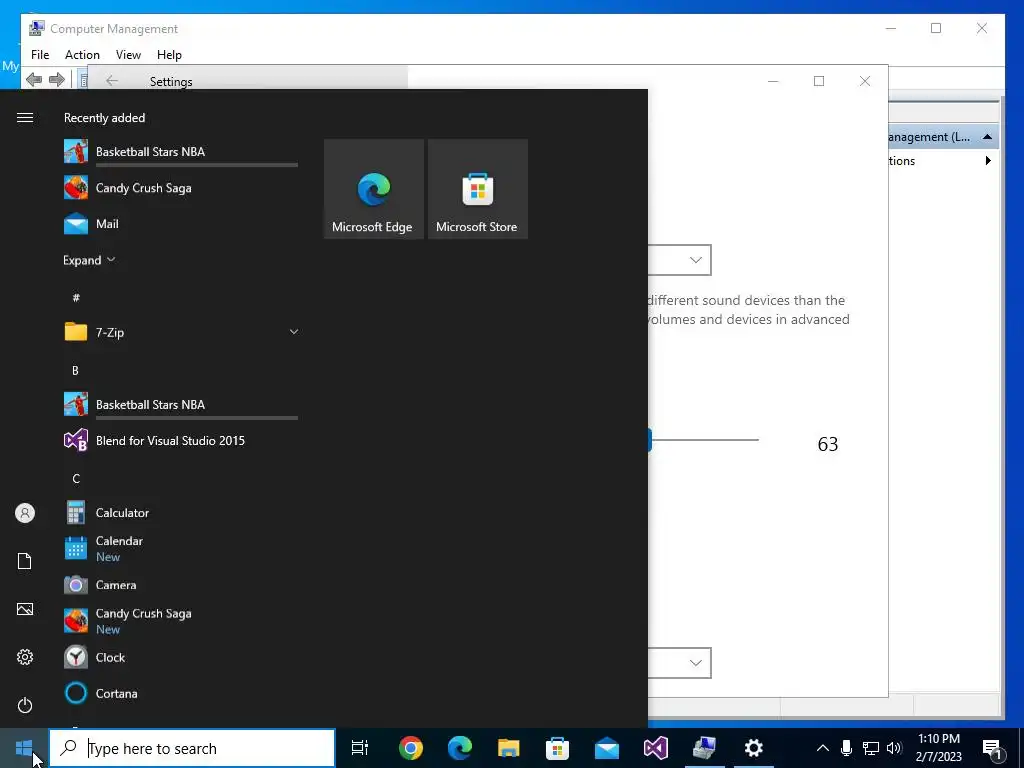Open Task View on the taskbar
This screenshot has width=1024, height=768.
tap(360, 748)
